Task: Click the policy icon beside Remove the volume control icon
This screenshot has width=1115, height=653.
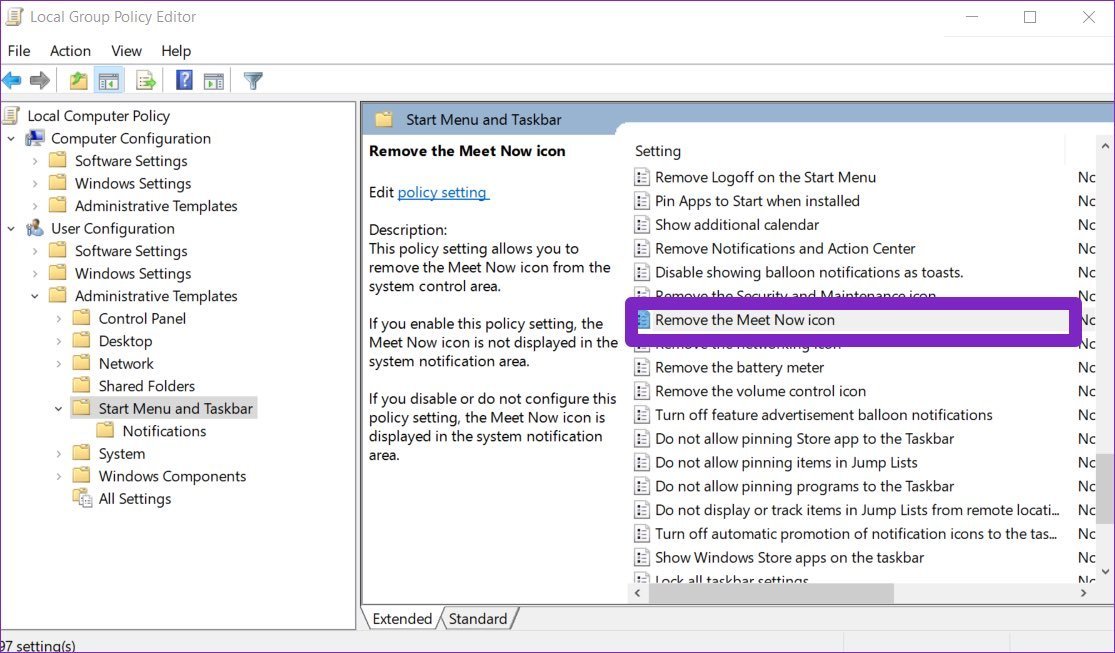Action: click(641, 391)
